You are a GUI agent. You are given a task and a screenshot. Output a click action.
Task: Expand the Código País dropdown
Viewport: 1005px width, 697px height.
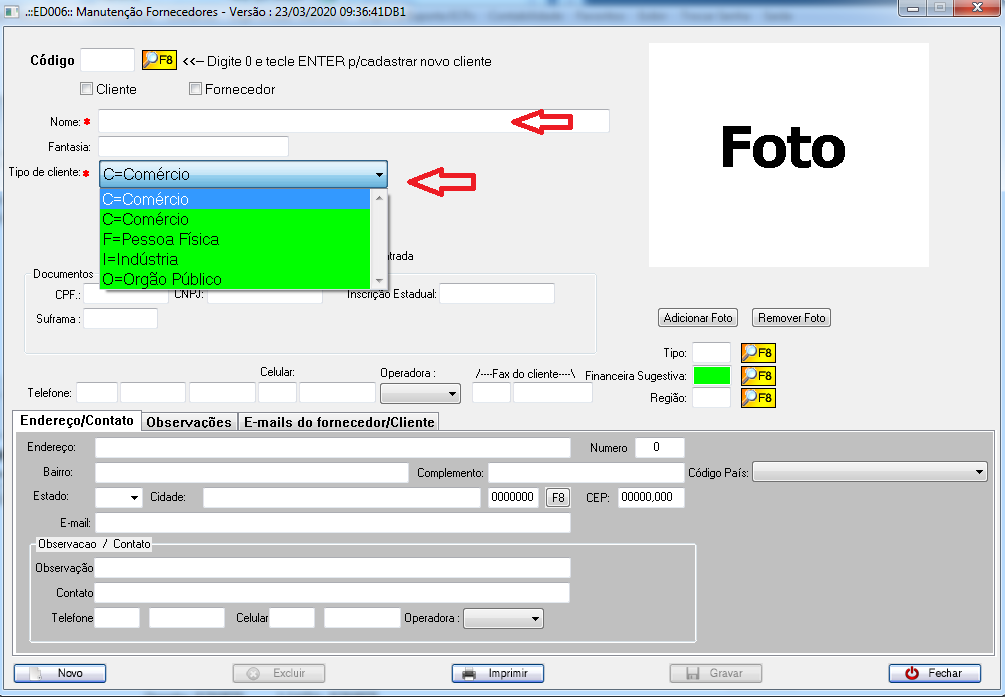pyautogui.click(x=977, y=472)
